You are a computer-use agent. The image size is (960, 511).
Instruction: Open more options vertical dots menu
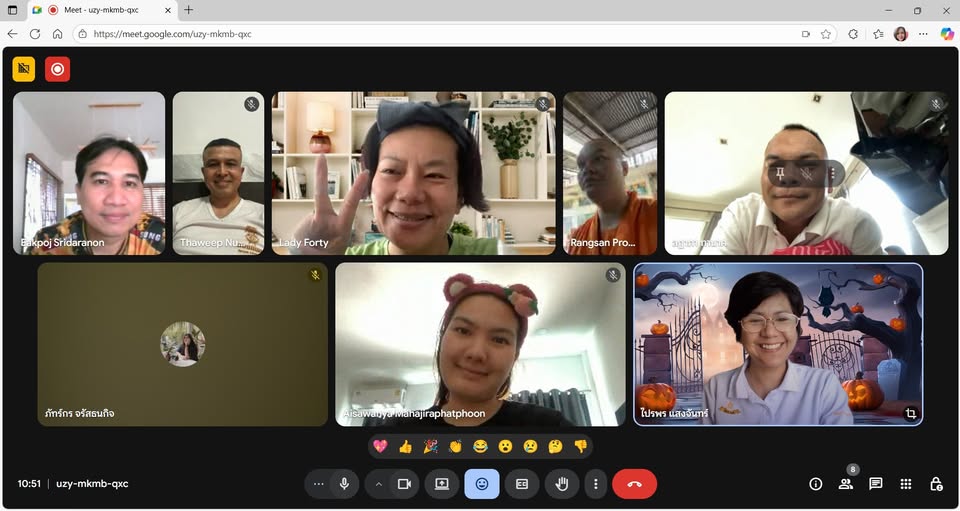click(x=595, y=484)
